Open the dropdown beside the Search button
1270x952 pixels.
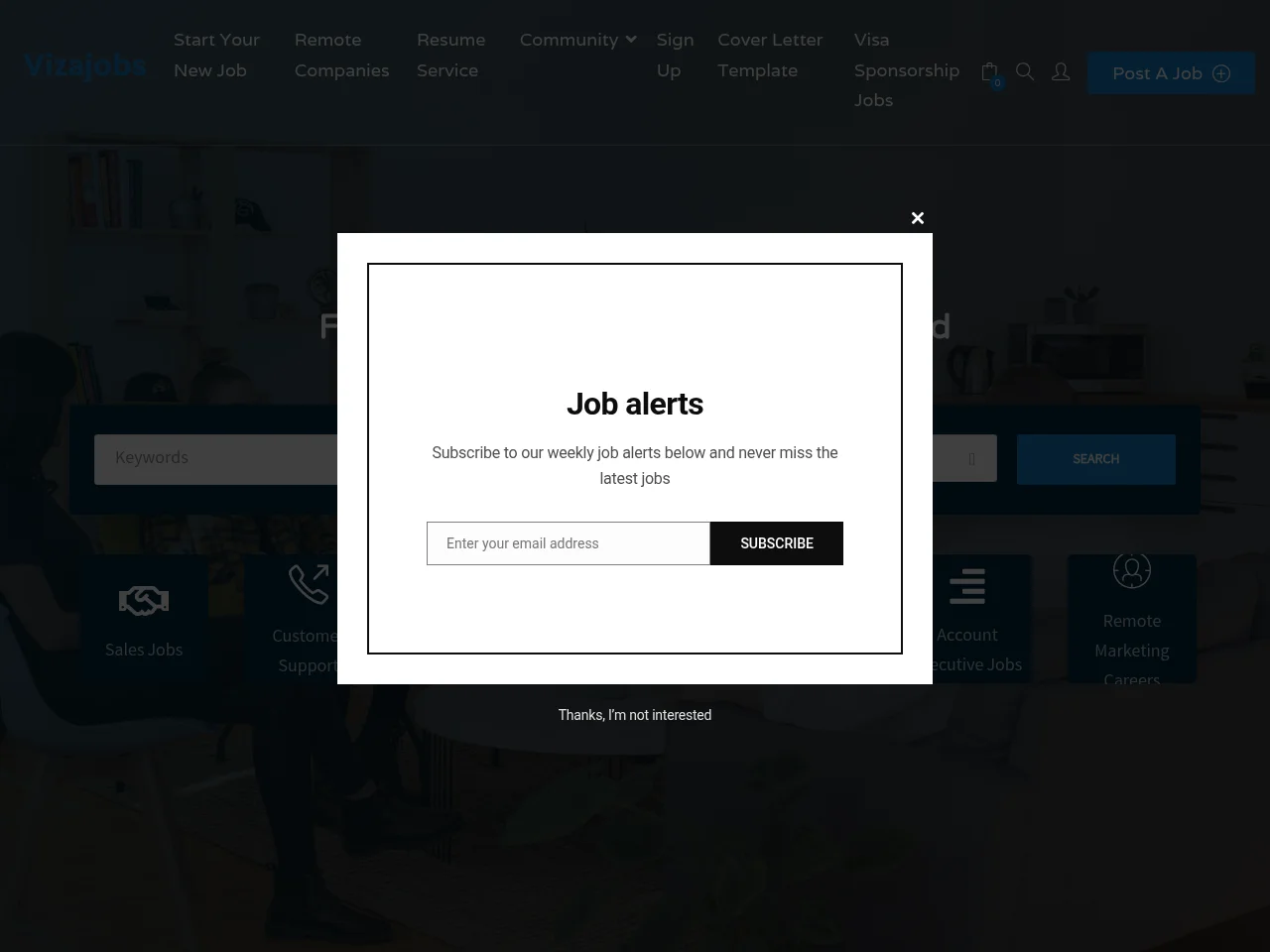tap(971, 459)
